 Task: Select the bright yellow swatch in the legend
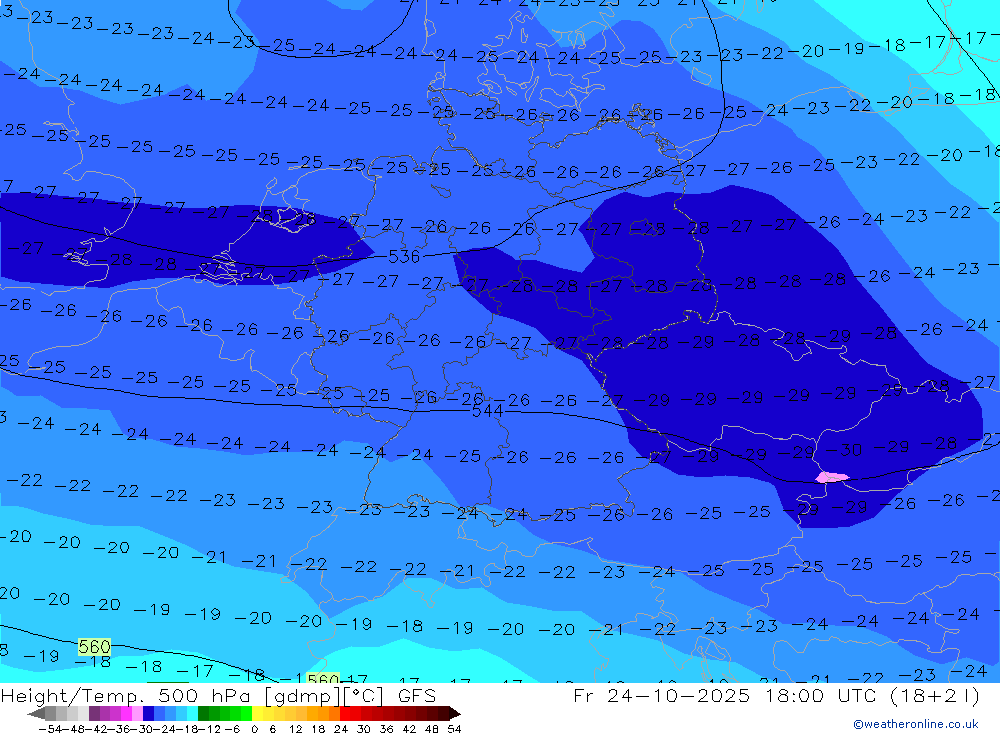pos(258,713)
